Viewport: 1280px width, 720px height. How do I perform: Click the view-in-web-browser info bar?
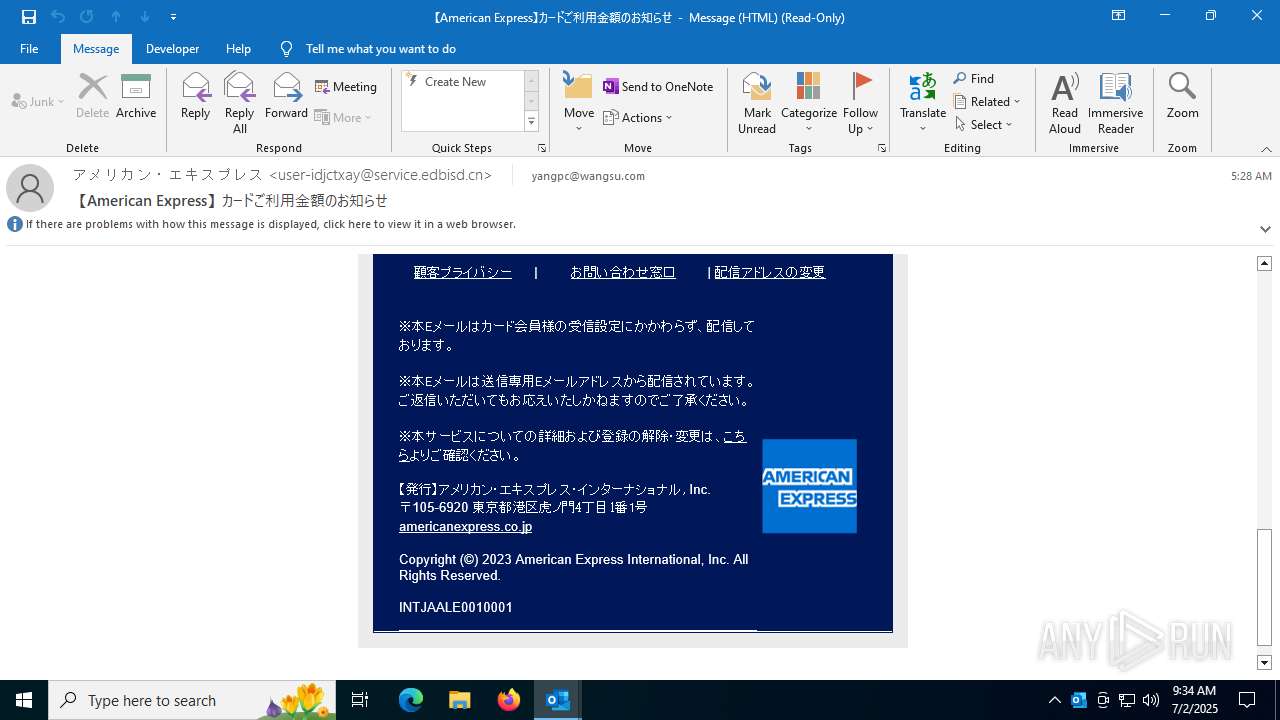coord(270,224)
